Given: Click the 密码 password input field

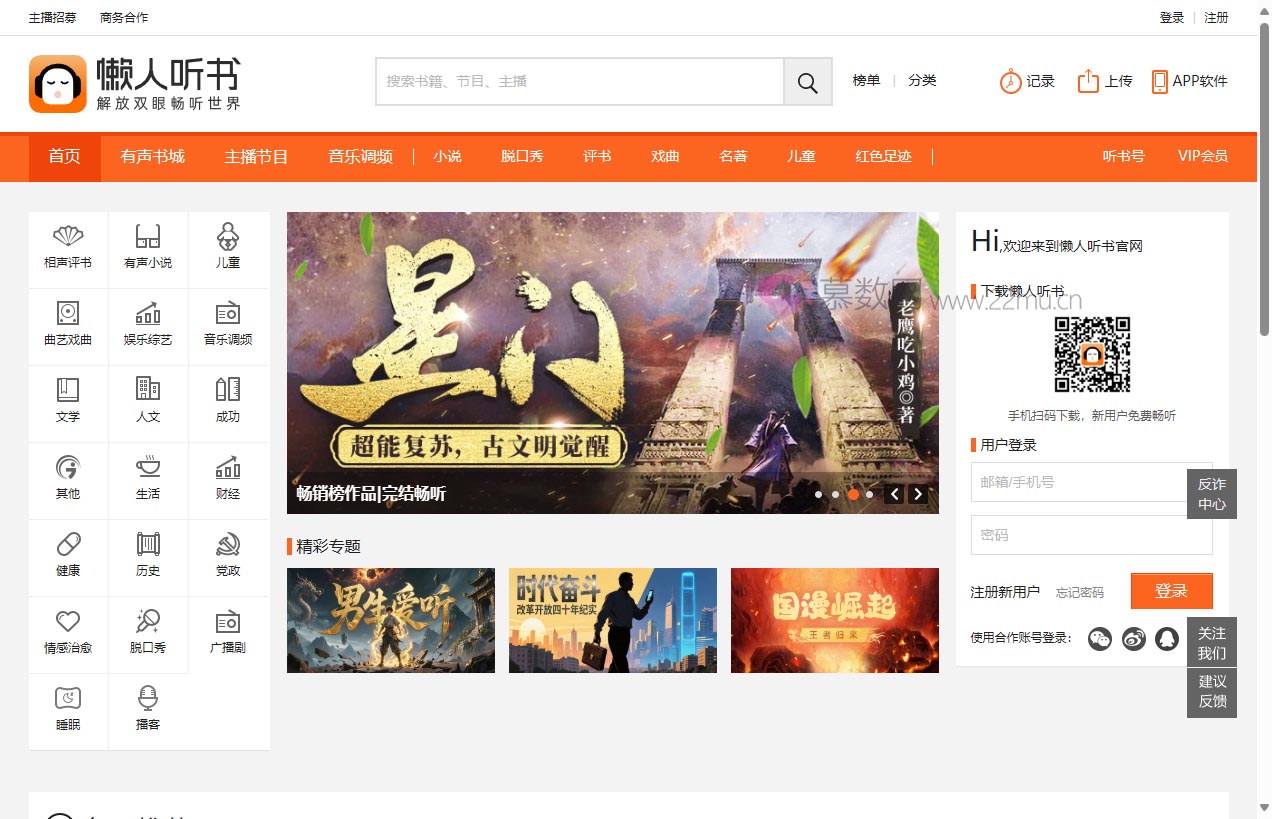Looking at the screenshot, I should tap(1091, 535).
